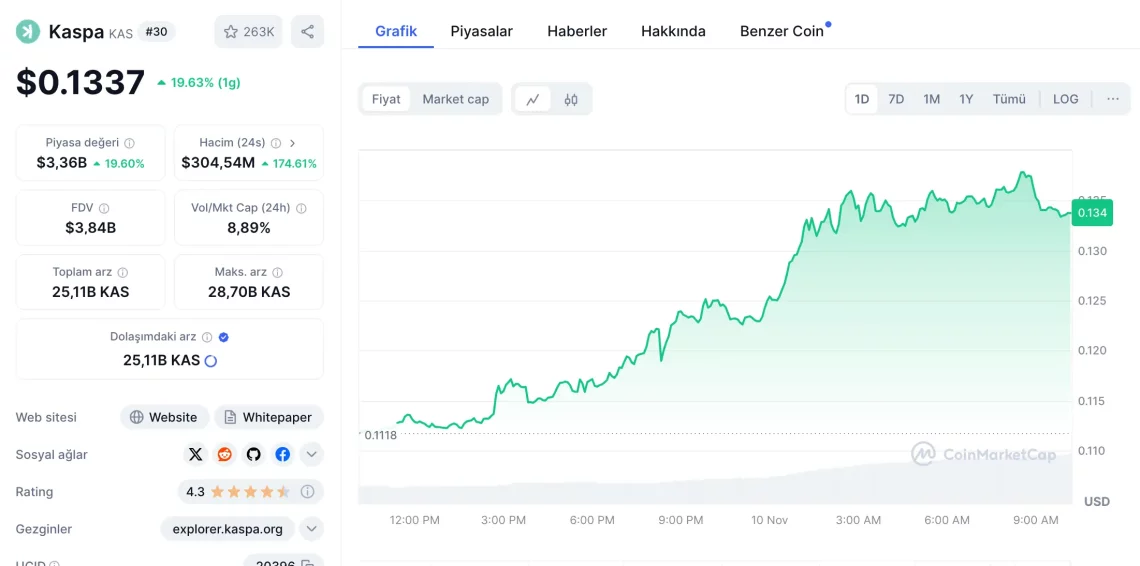Click the $3,84B FDV value
This screenshot has height=566, width=1140.
pyautogui.click(x=90, y=228)
